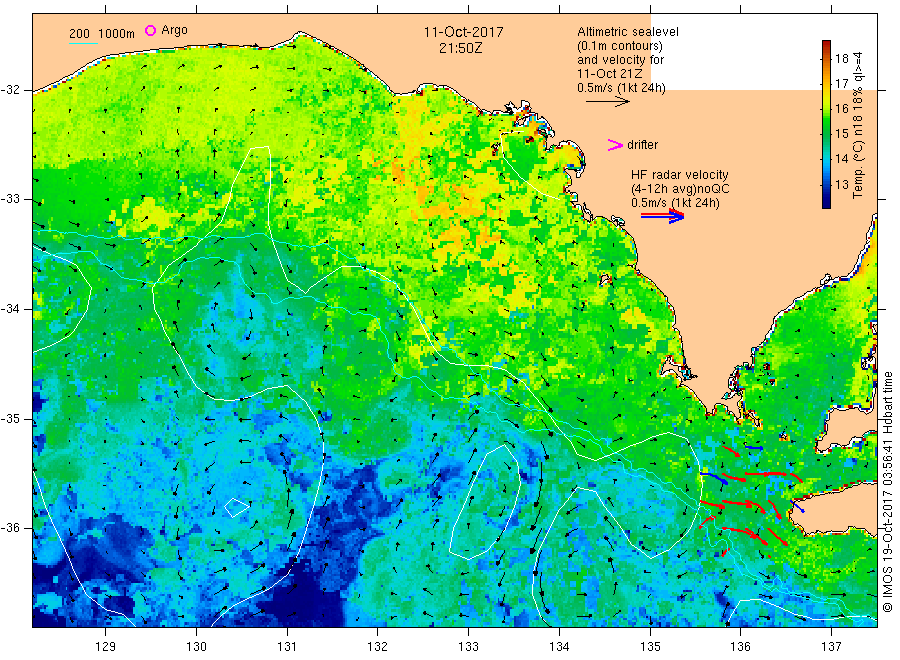Screen dimensions: 900x660
Task: Click the 16 degree colorbar label
Action: [x=841, y=108]
